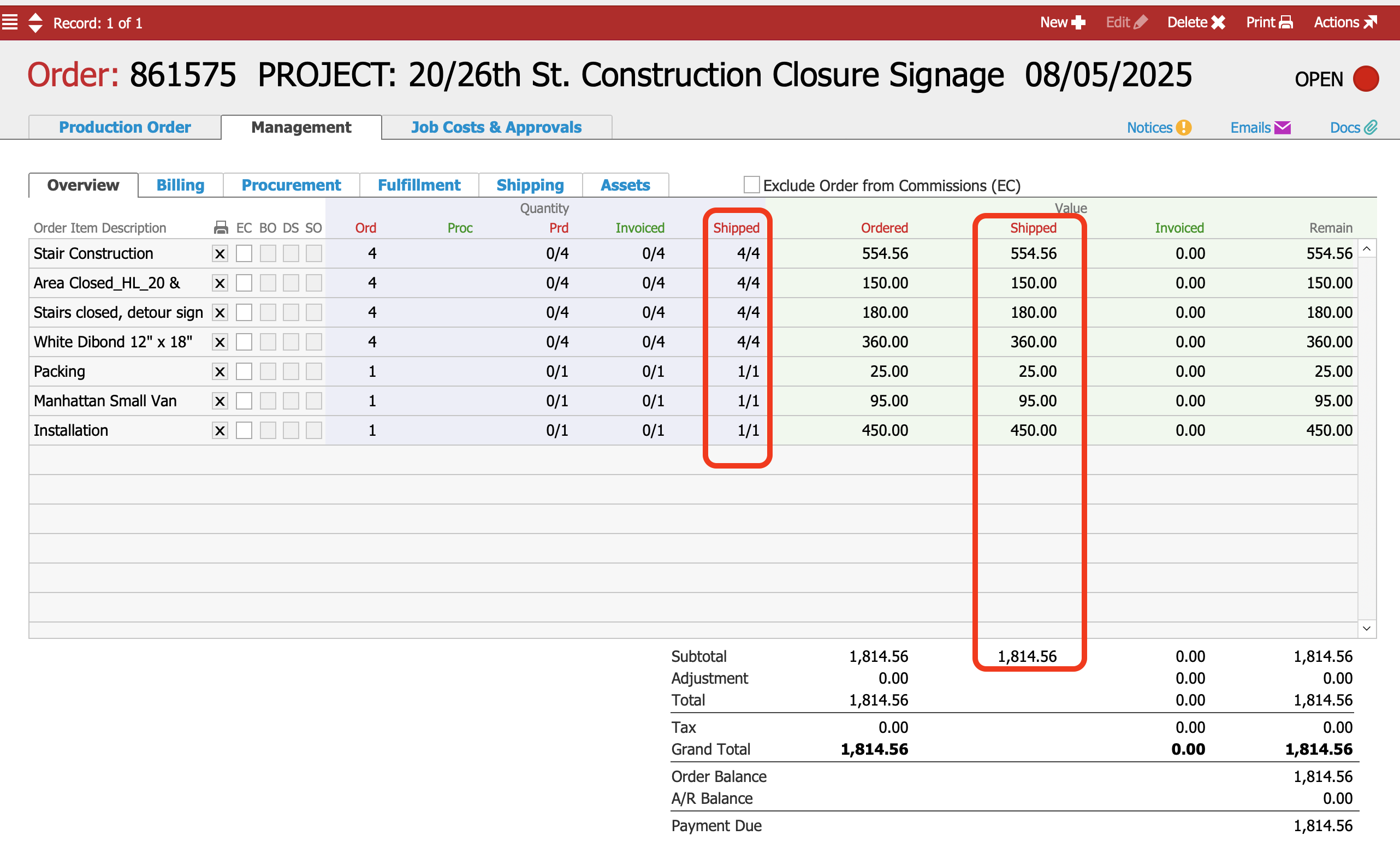
Task: Click the red OPEN status indicator
Action: coord(1365,79)
